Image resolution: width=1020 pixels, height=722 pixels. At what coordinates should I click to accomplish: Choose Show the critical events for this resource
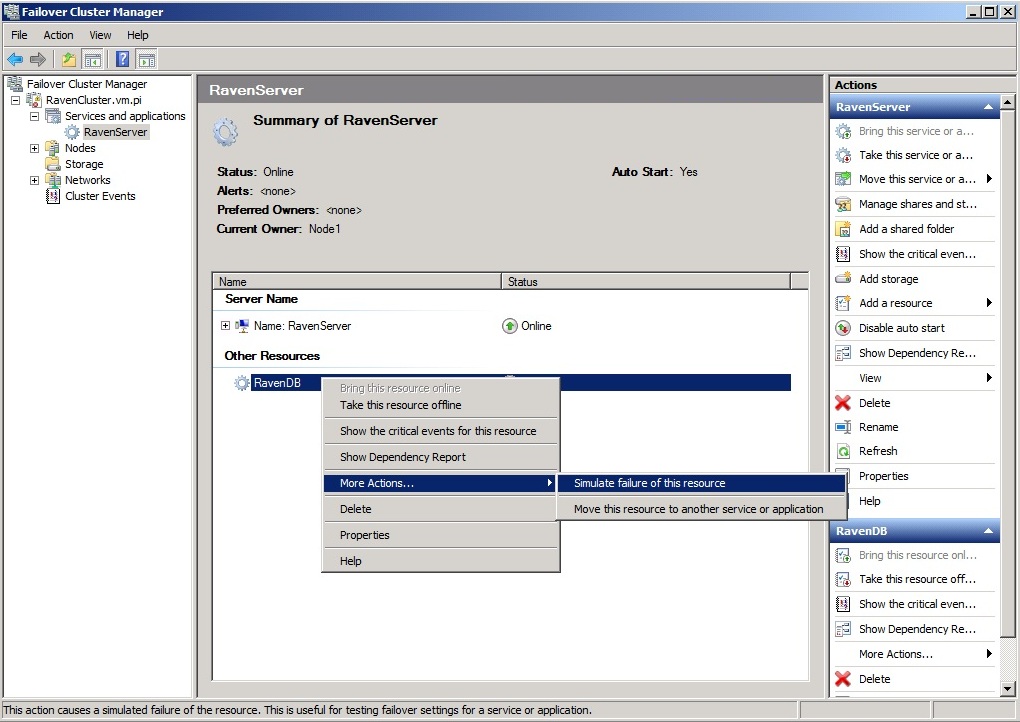click(x=441, y=431)
